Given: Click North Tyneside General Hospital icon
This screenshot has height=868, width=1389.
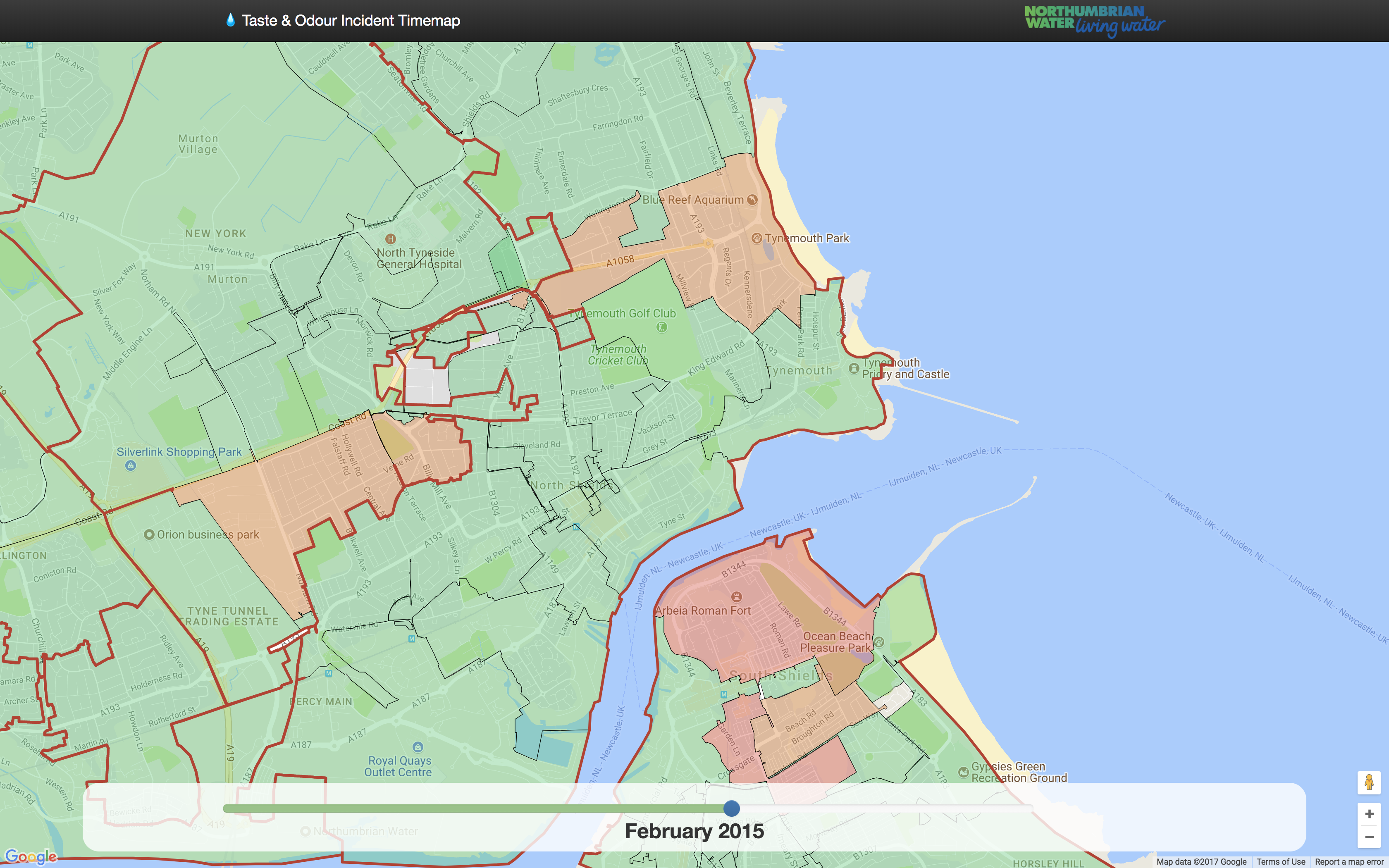Looking at the screenshot, I should (390, 239).
